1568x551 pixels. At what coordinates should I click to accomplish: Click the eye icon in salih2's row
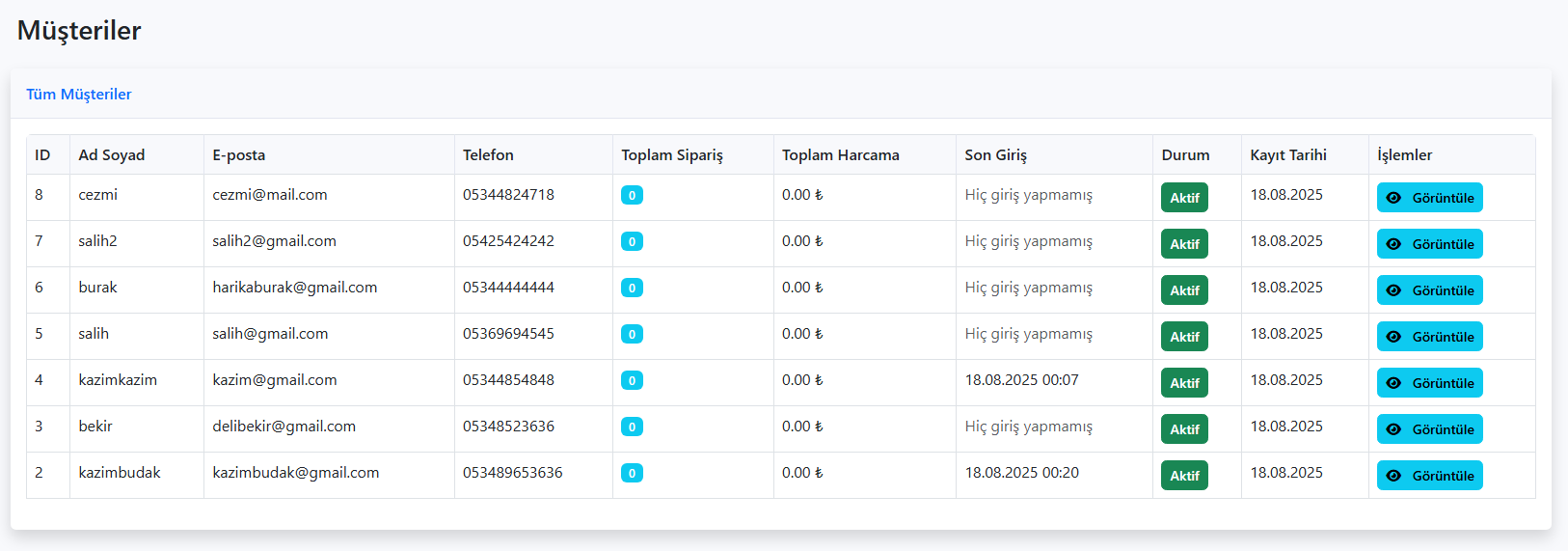click(x=1393, y=244)
